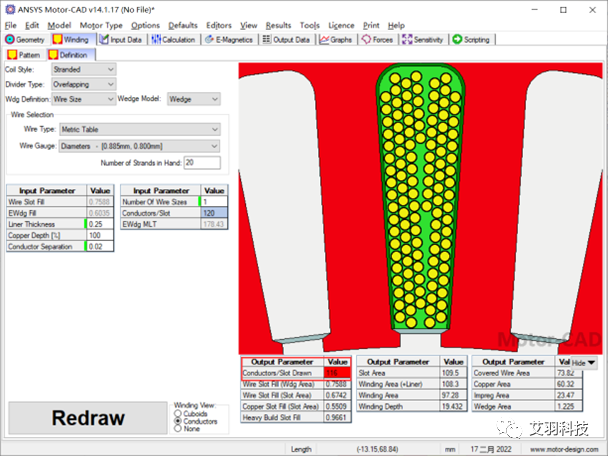Click the Copper Depth value cell
The image size is (608, 456).
pos(100,235)
